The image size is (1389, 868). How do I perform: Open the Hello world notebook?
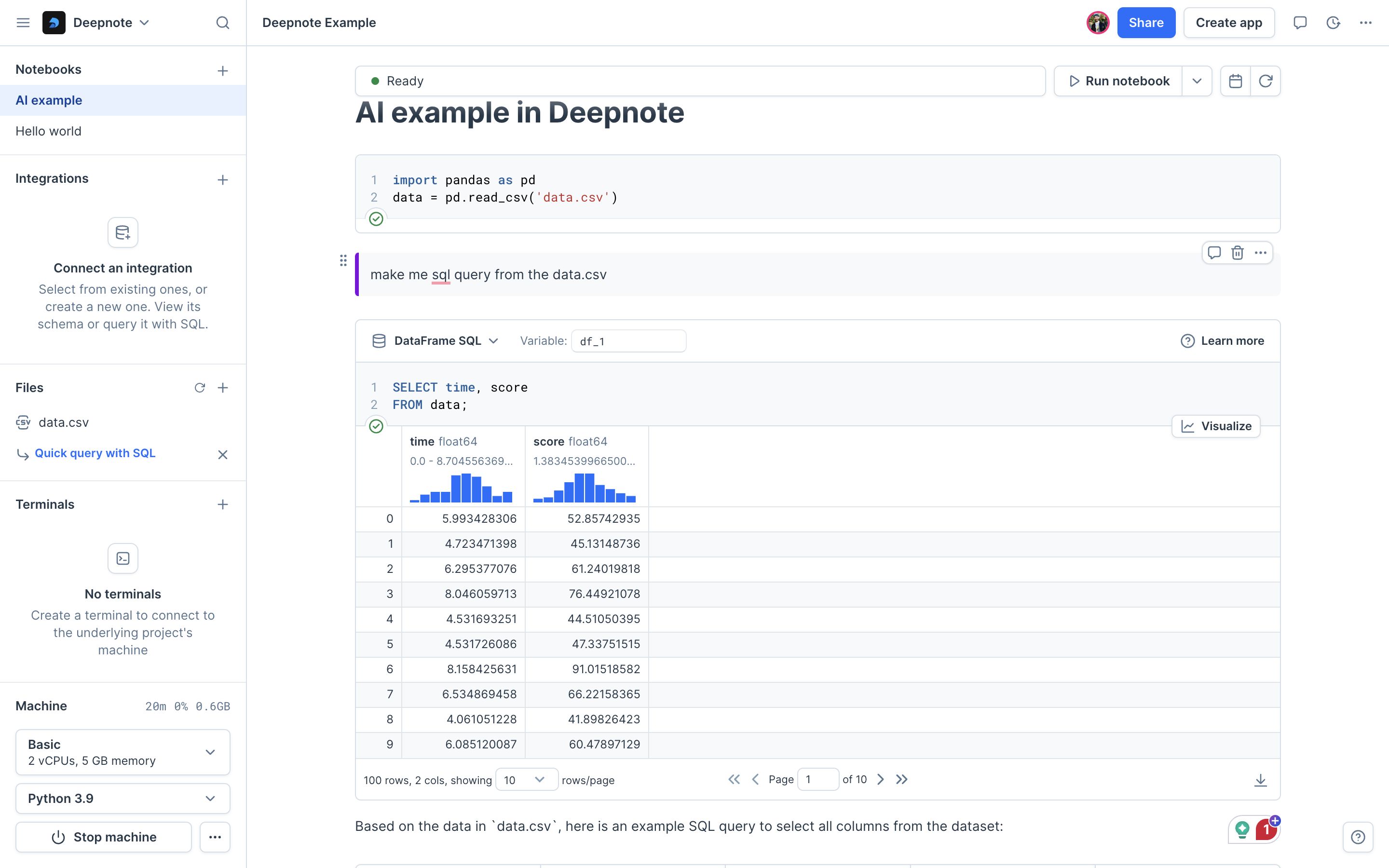(x=123, y=131)
